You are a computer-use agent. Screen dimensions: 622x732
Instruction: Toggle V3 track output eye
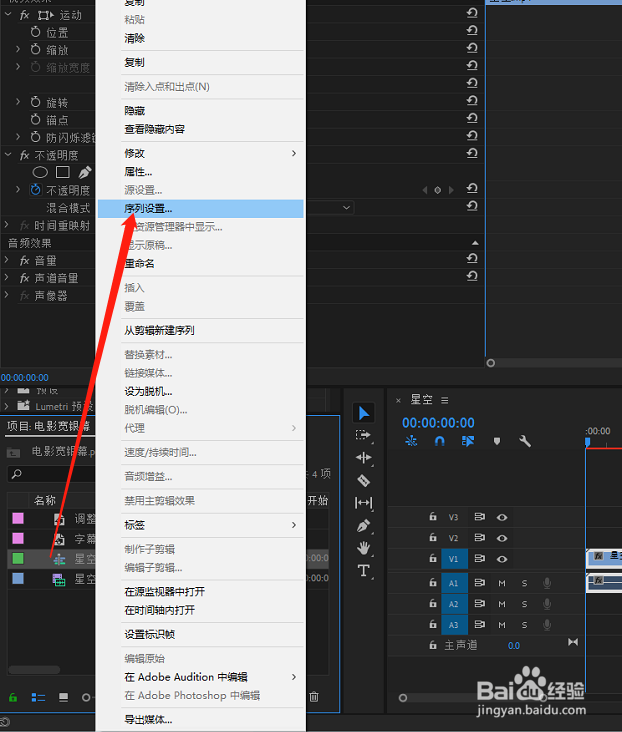click(502, 517)
